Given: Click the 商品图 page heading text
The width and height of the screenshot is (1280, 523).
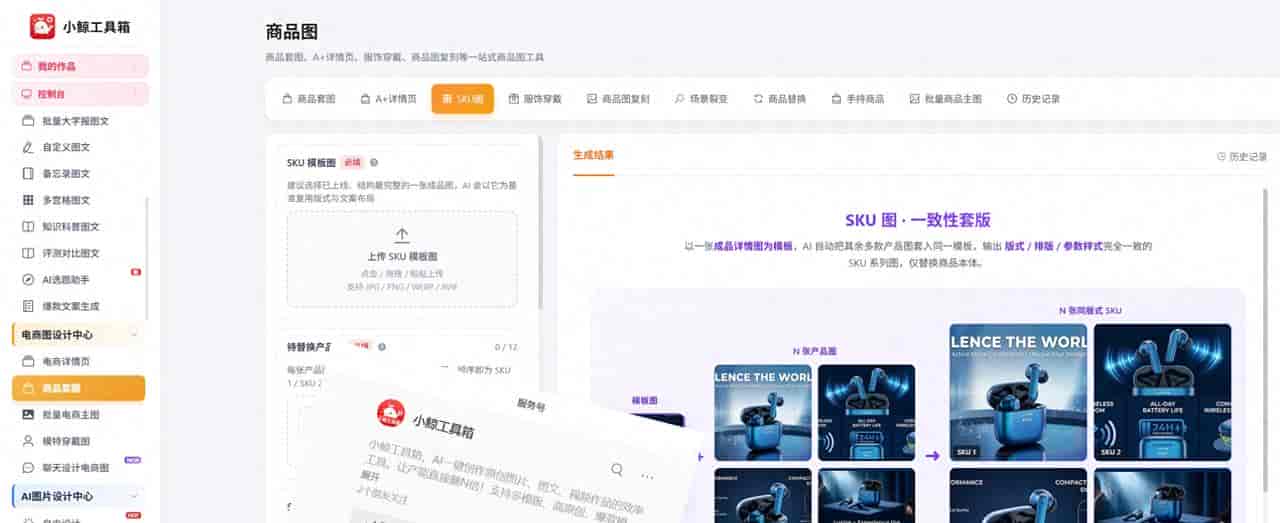Looking at the screenshot, I should coord(292,32).
